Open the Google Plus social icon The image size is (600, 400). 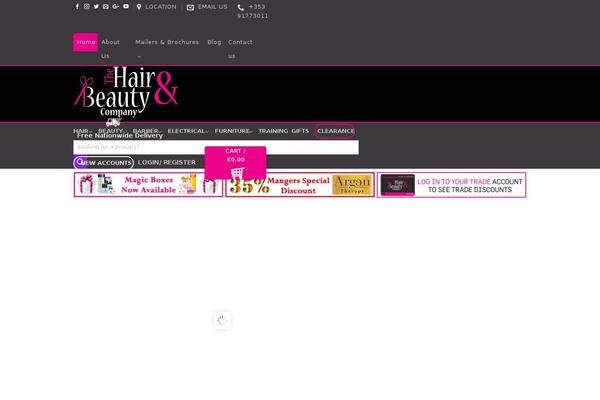point(116,7)
